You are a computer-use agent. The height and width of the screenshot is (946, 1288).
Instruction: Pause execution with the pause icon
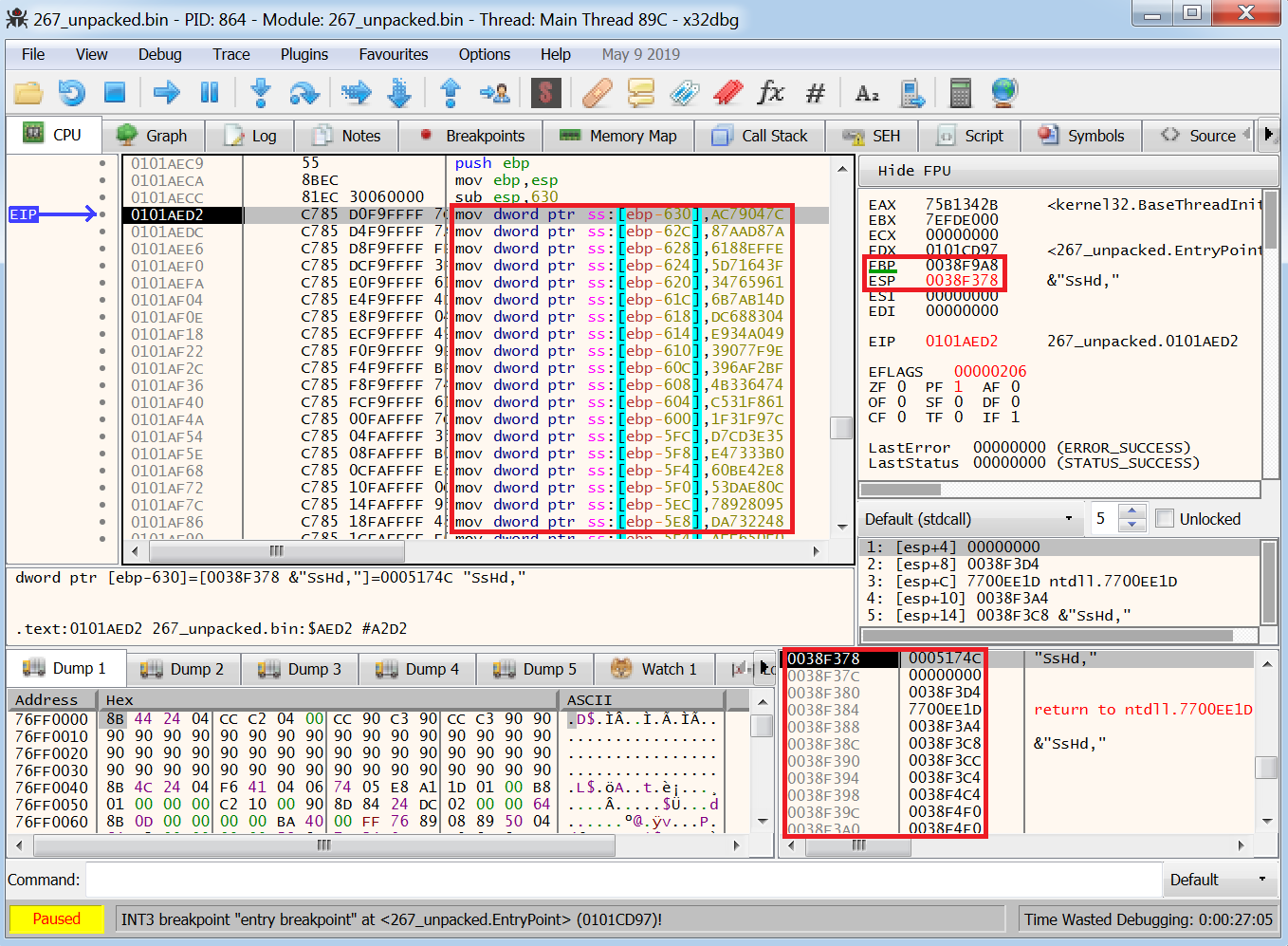(x=210, y=93)
